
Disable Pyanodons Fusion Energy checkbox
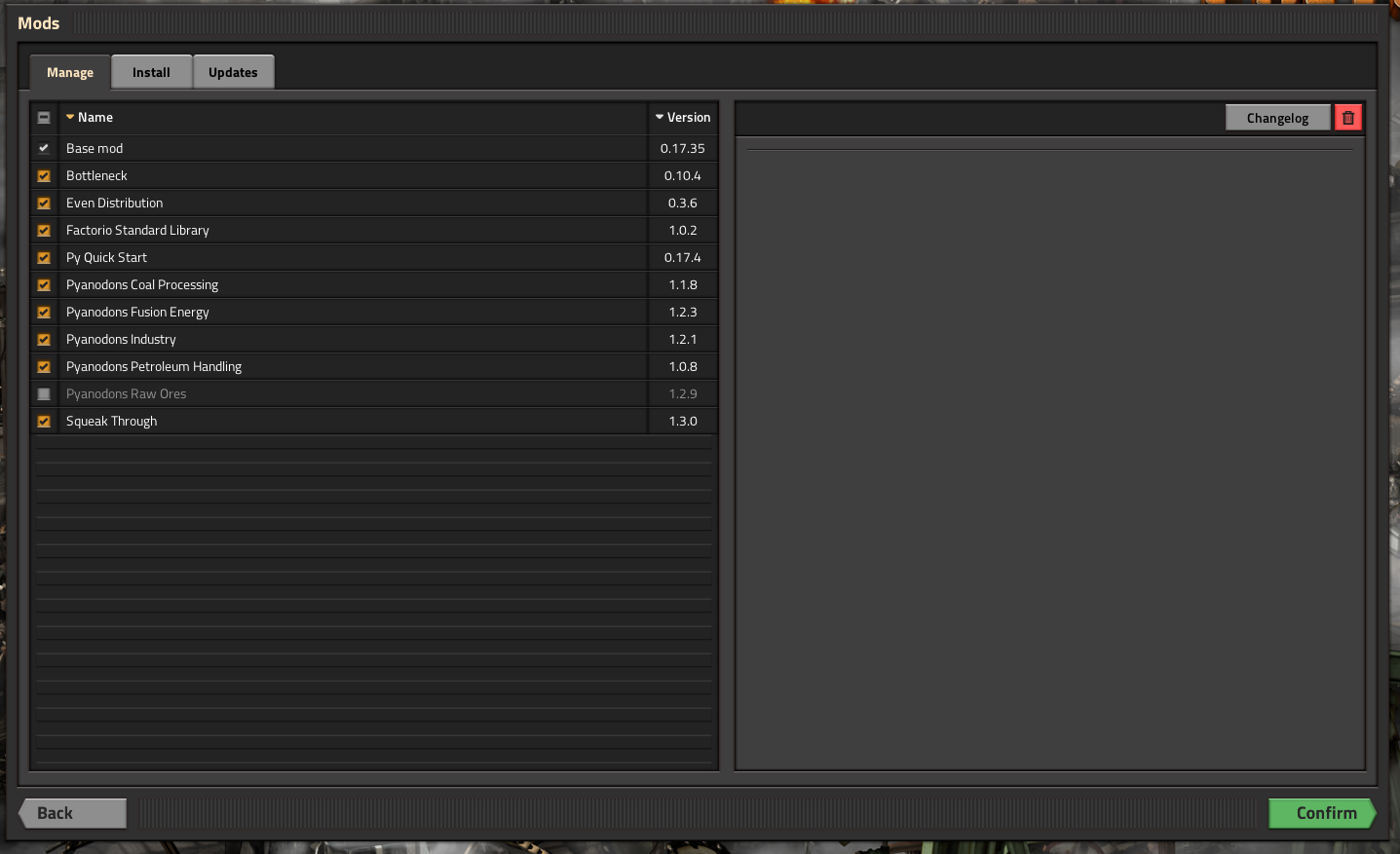click(x=44, y=313)
